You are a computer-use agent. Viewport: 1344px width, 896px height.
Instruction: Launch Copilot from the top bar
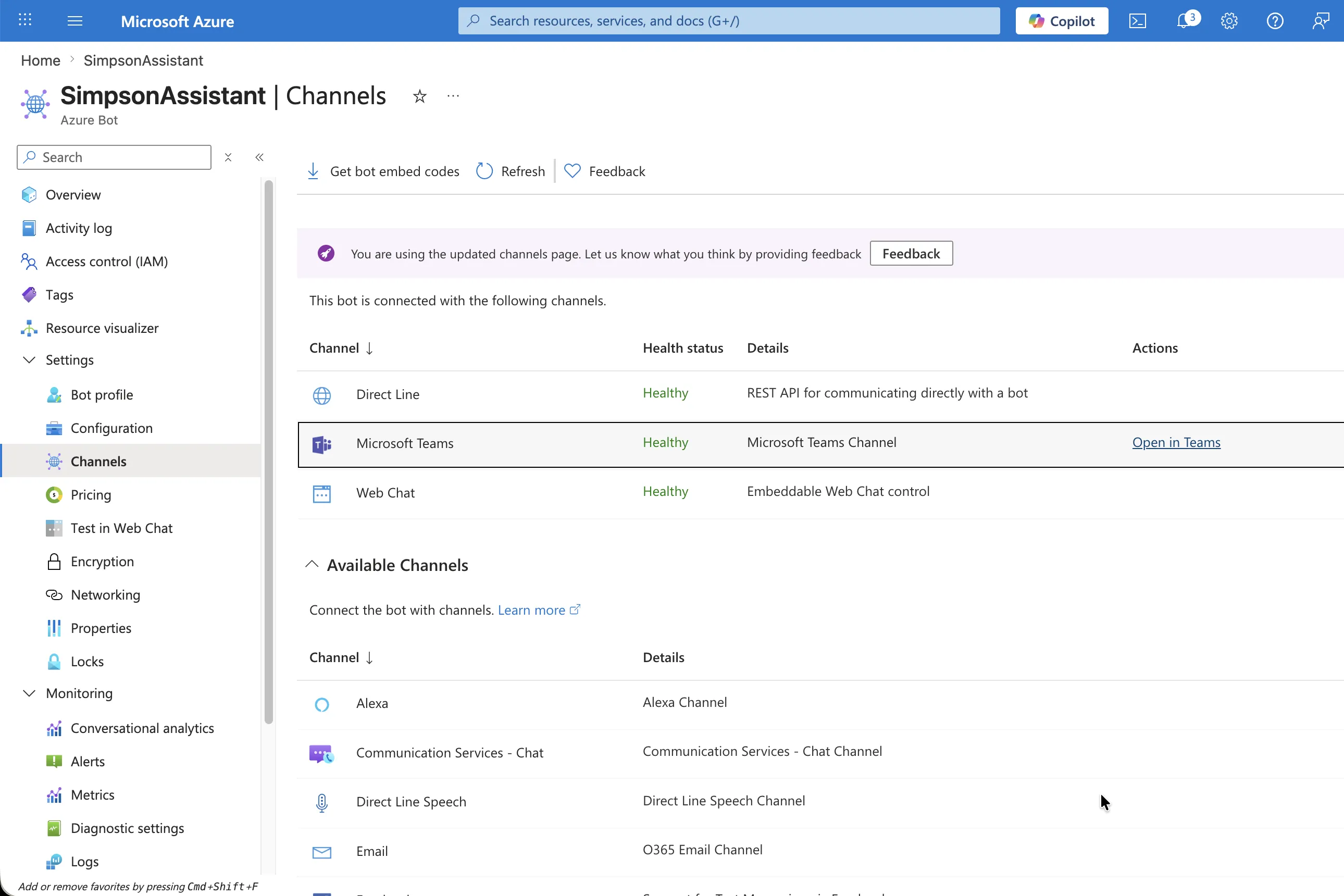pyautogui.click(x=1062, y=21)
